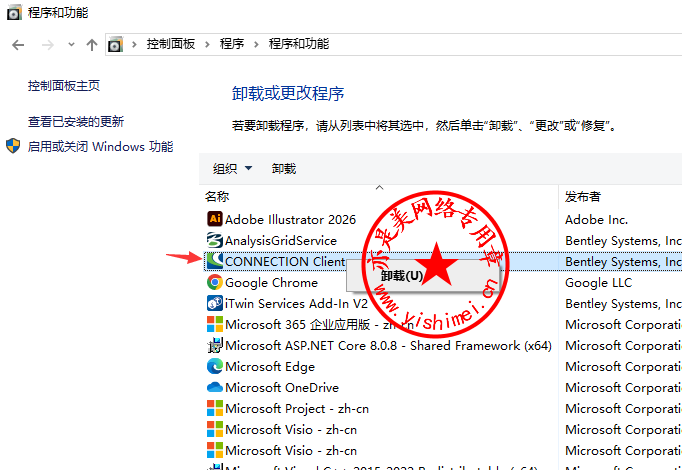Select the AnalysisGridService program icon
Viewport: 682px width, 470px height.
(214, 240)
